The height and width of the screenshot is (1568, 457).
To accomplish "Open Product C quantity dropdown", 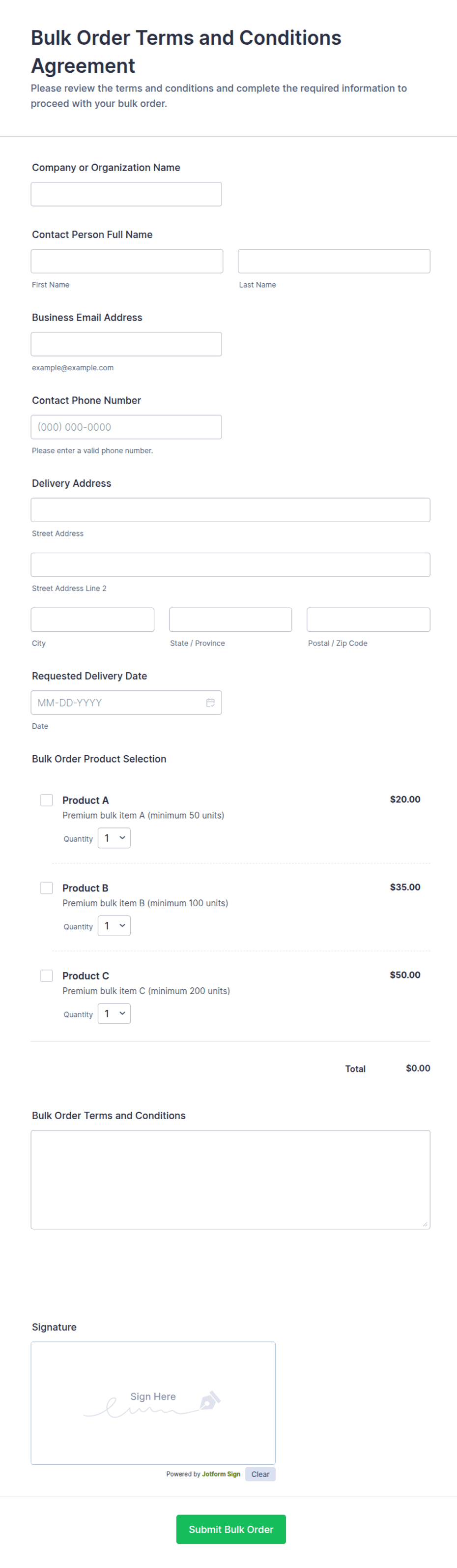I will (x=114, y=1013).
